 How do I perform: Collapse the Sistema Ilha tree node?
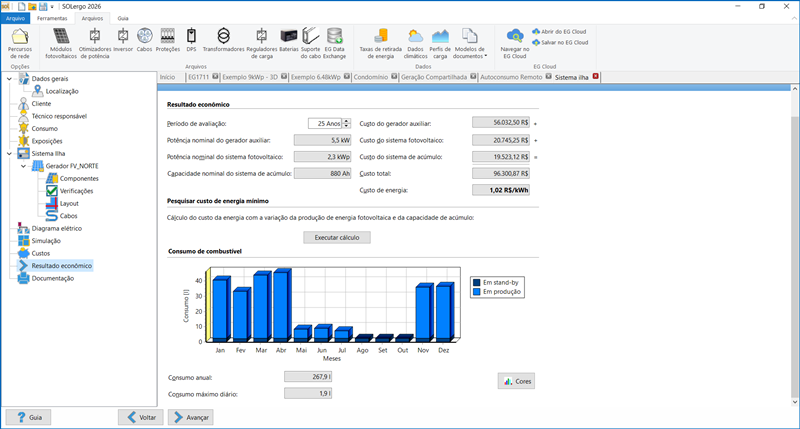10,153
